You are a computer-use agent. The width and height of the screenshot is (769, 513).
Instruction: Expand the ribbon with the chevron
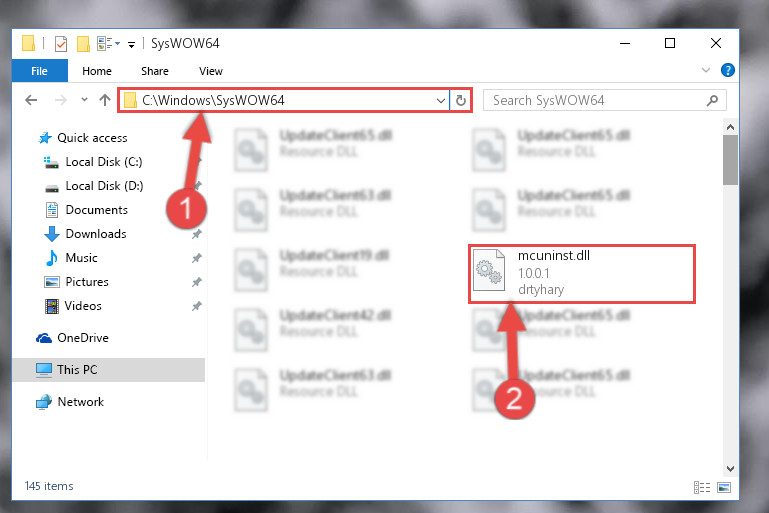[706, 70]
